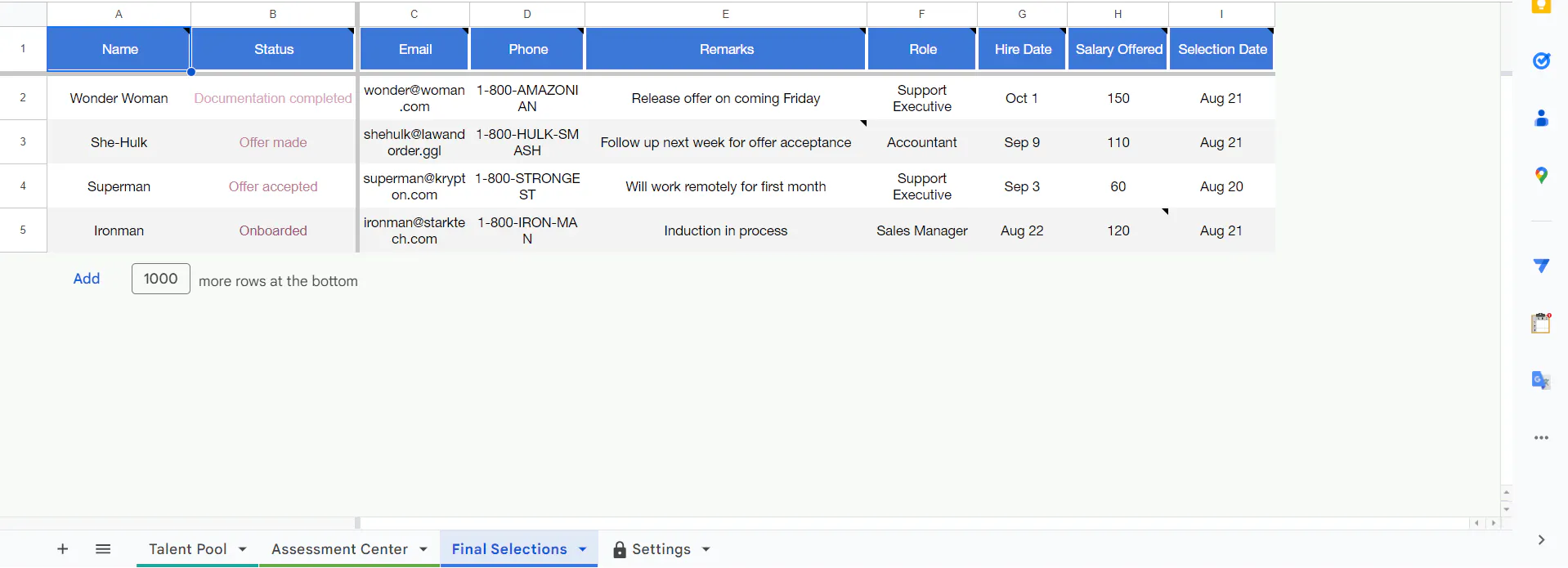Click the Documentation completed status cell

273,98
